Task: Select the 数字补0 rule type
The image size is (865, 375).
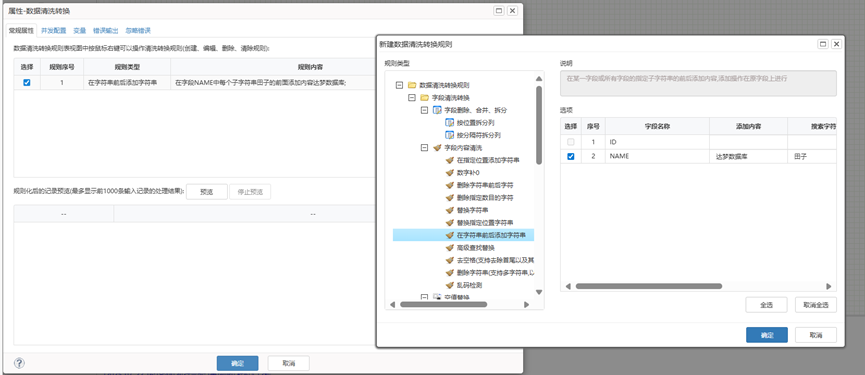Action: [x=468, y=173]
